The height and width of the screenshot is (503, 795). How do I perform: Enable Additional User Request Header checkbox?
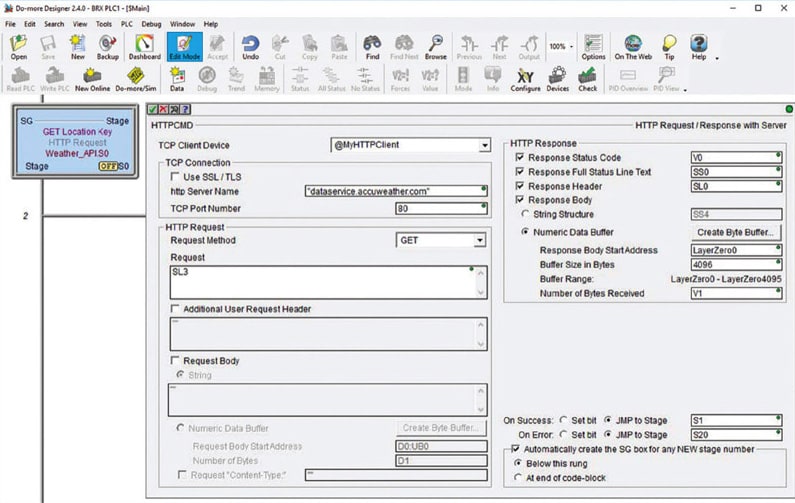[x=175, y=308]
